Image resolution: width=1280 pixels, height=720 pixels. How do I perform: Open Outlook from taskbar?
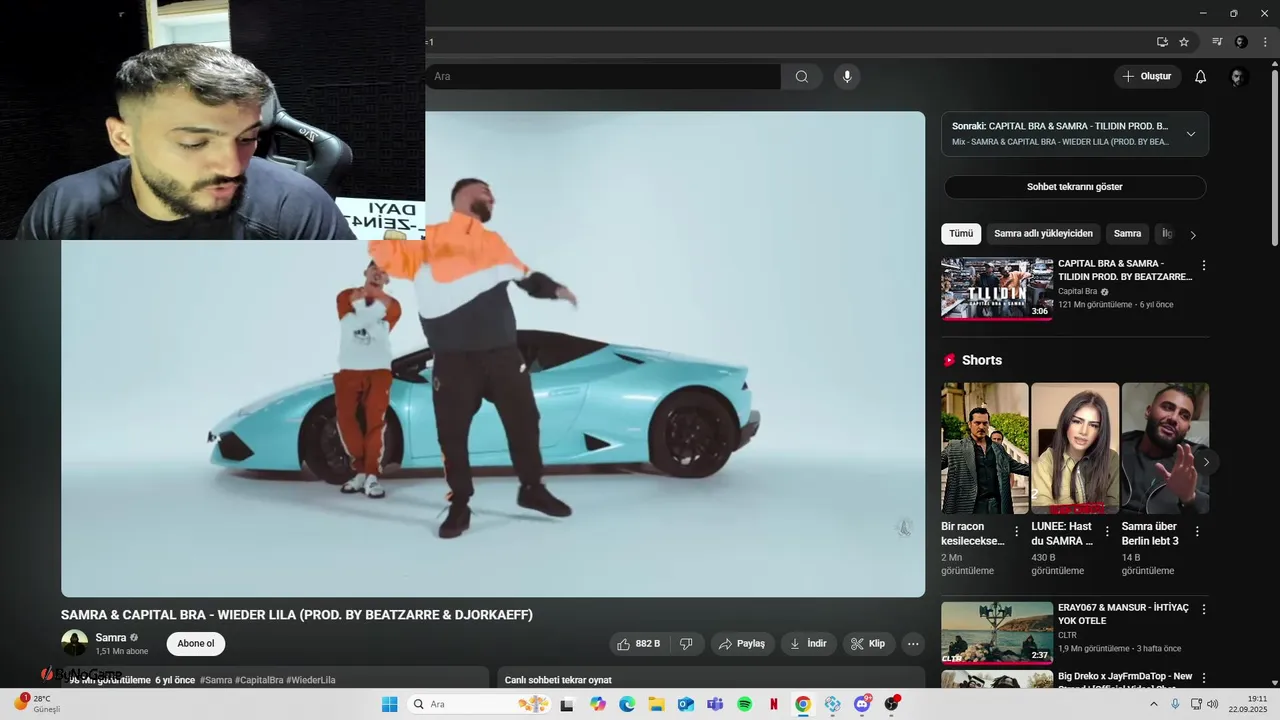(685, 704)
